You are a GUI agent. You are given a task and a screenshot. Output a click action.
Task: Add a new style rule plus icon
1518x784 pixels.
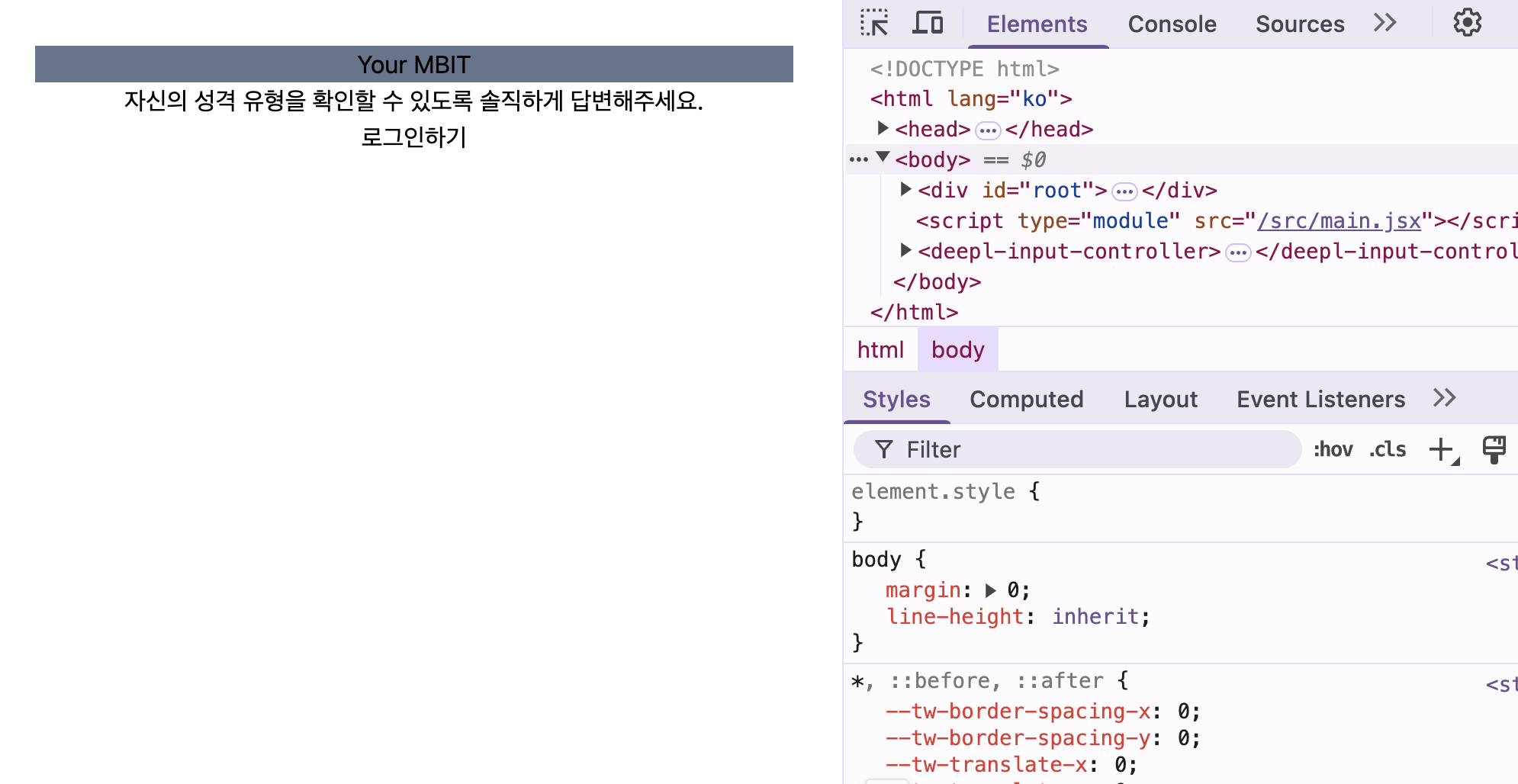[x=1443, y=450]
